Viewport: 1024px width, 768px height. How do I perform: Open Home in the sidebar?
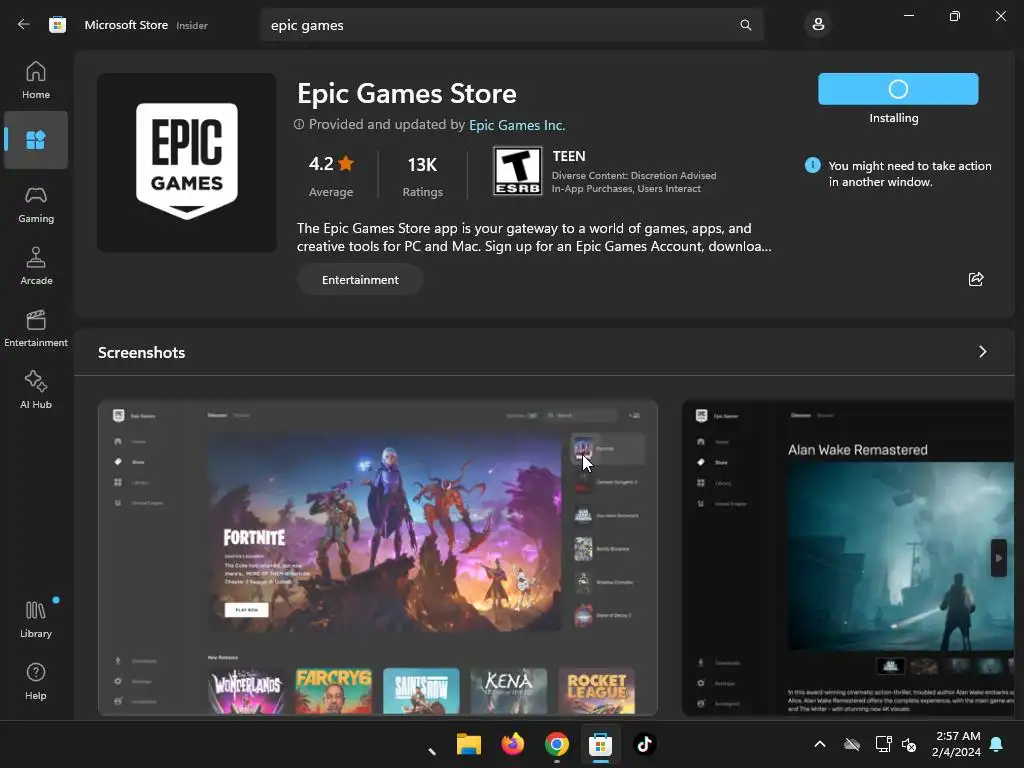pos(36,80)
